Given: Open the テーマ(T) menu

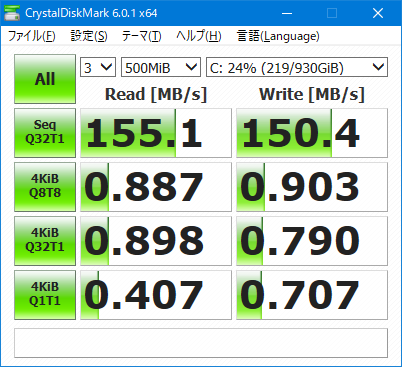Looking at the screenshot, I should pos(141,36).
